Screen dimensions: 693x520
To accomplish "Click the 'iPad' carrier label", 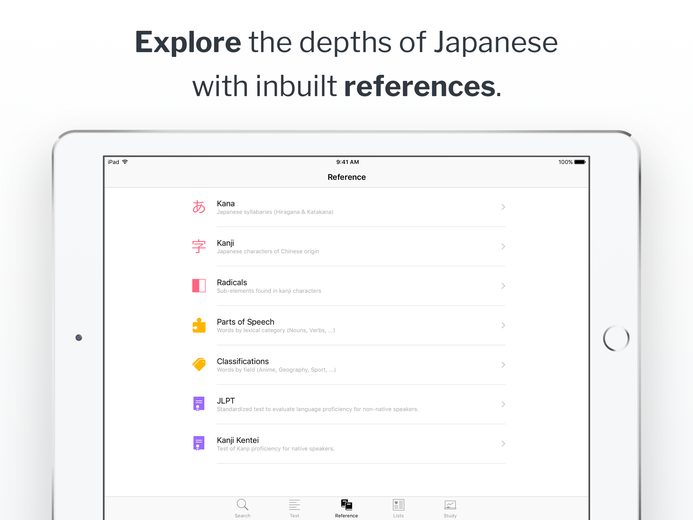I will tap(114, 162).
